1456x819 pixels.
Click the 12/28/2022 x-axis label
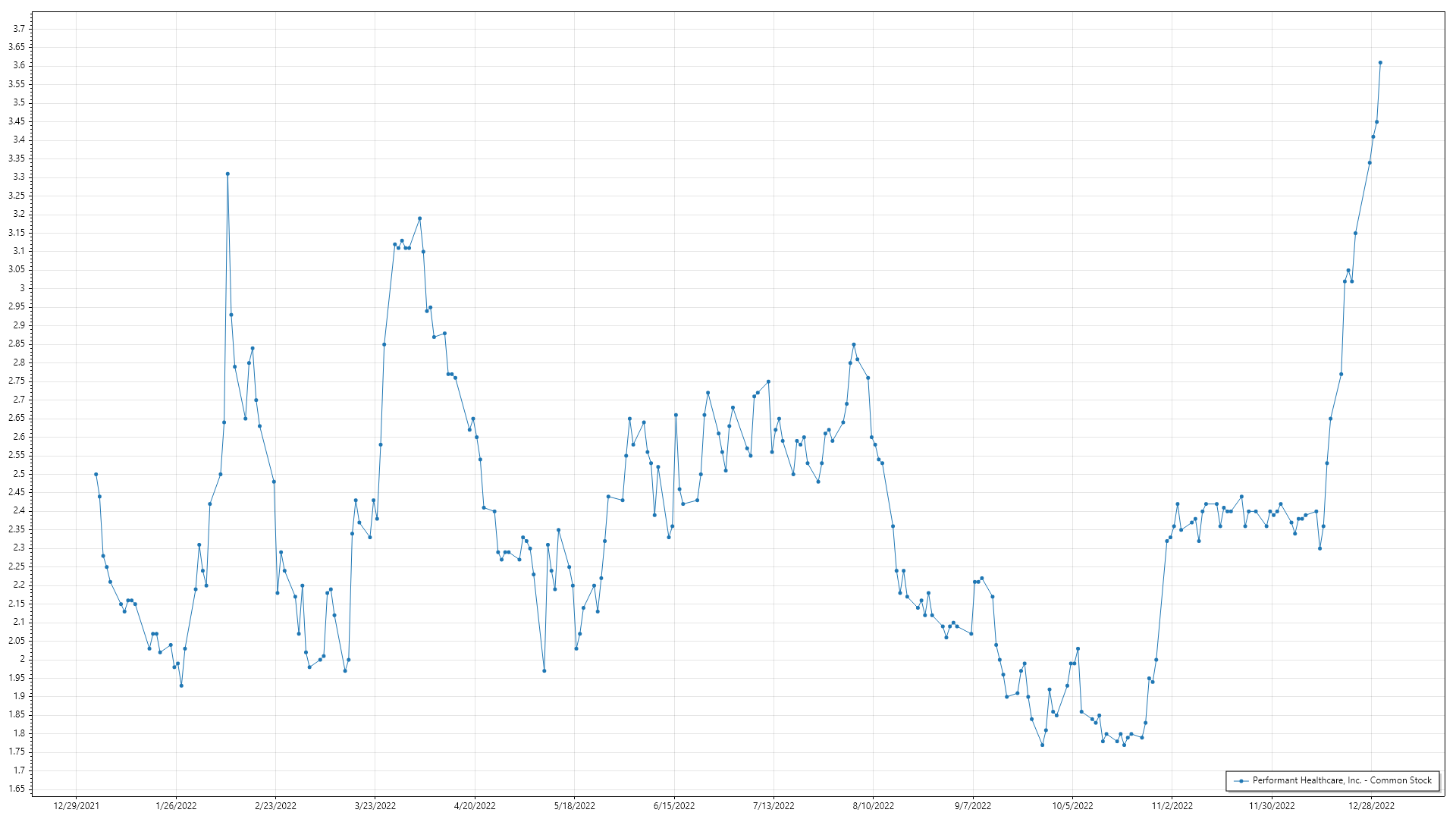pyautogui.click(x=1371, y=805)
